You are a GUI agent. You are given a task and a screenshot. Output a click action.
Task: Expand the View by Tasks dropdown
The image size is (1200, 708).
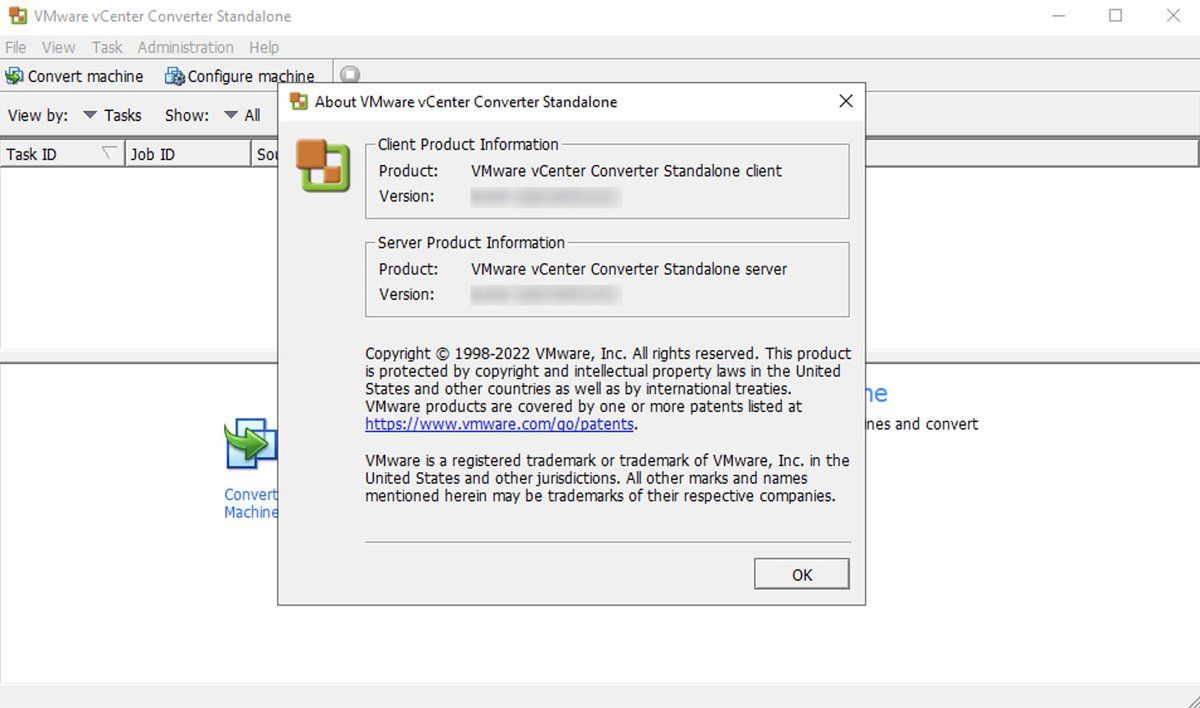pyautogui.click(x=112, y=115)
